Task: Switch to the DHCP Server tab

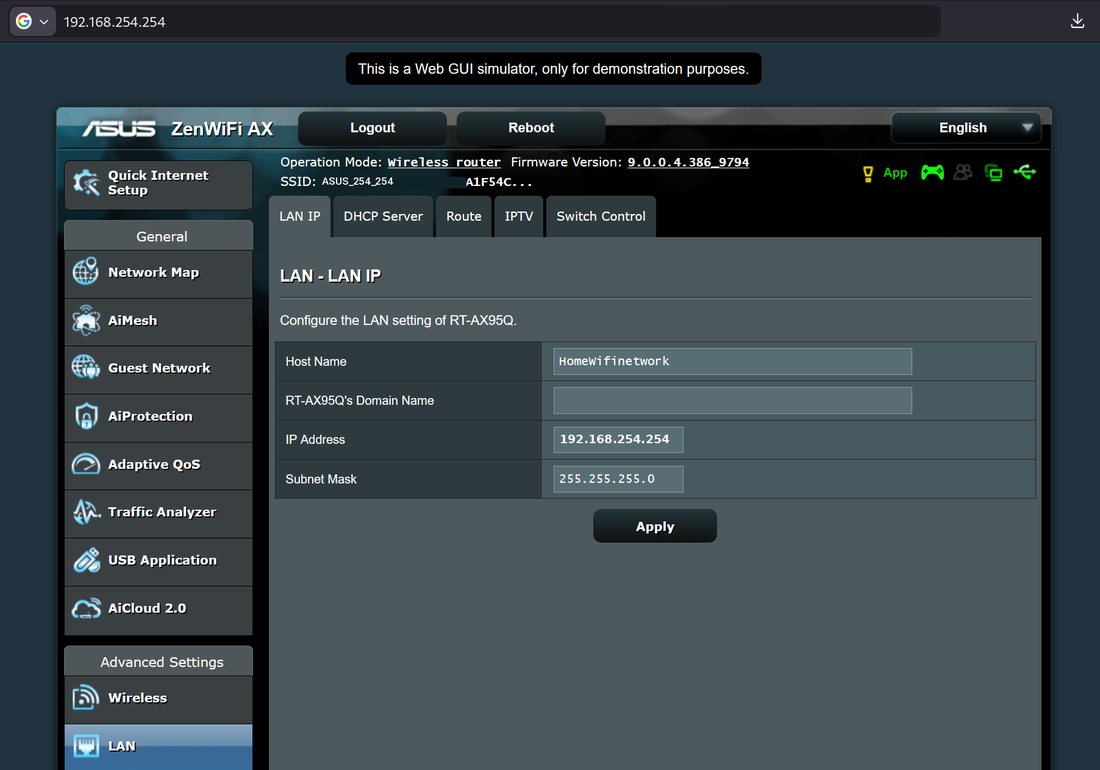Action: click(x=383, y=217)
